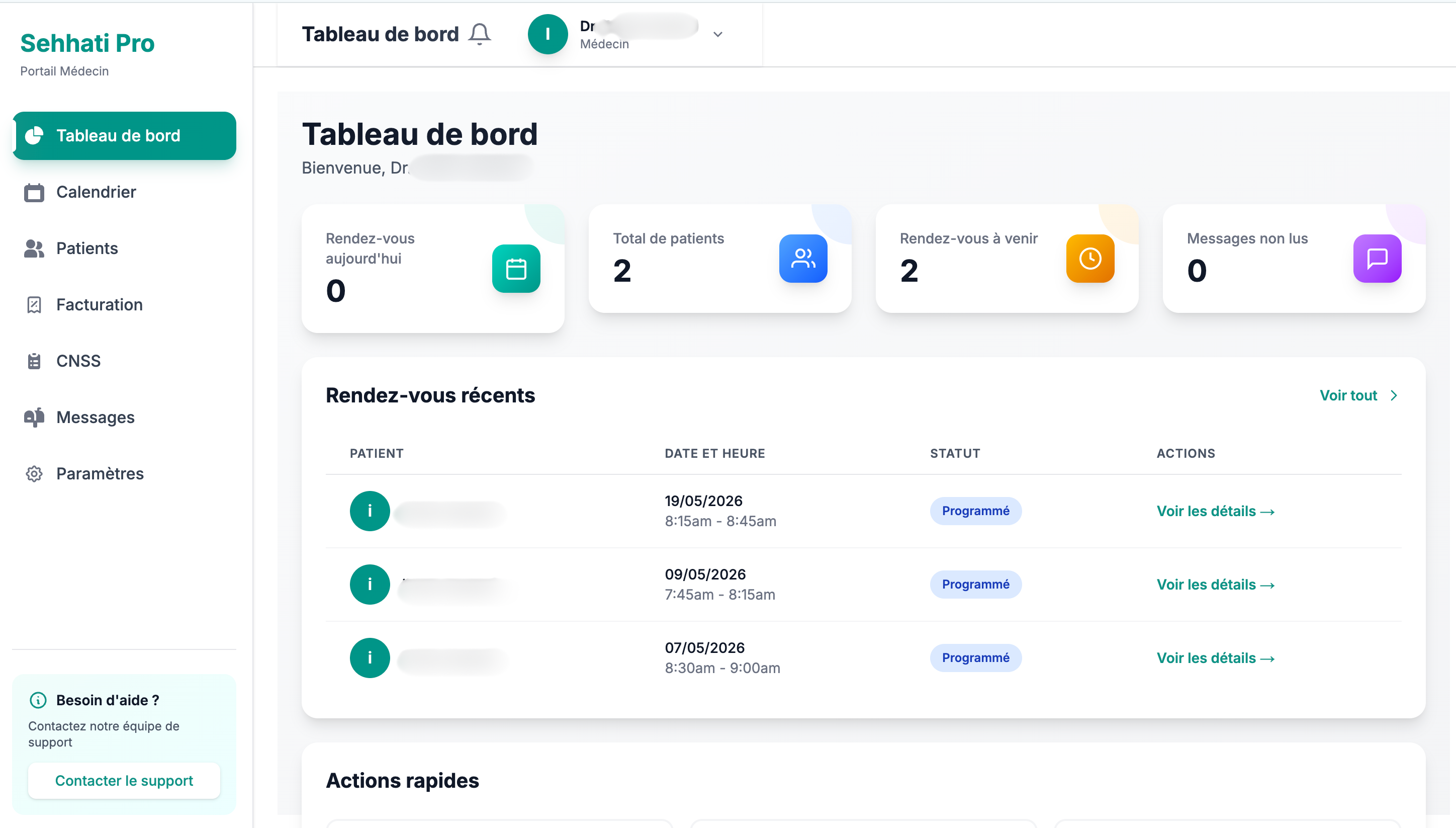The width and height of the screenshot is (1456, 828).
Task: Click the DATE ET HEURE column header
Action: (715, 453)
